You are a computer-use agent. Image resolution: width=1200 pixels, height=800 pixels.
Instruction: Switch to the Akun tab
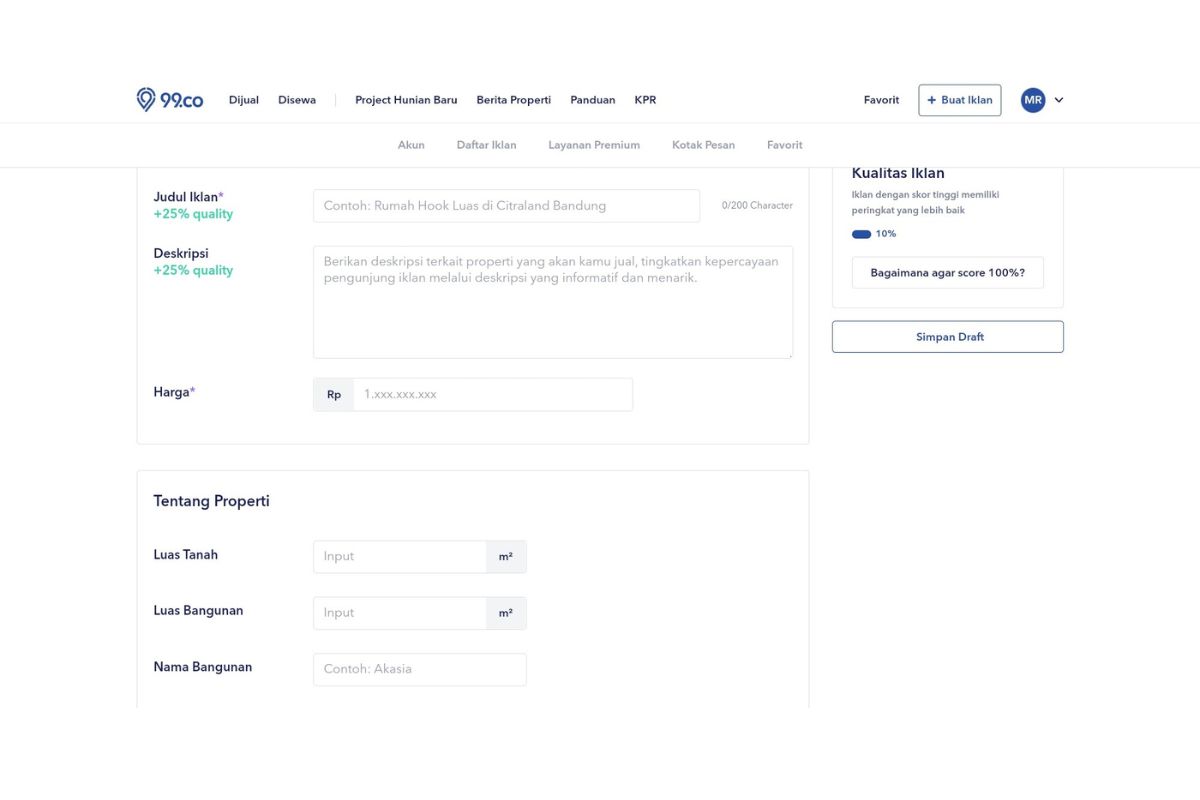coord(411,145)
